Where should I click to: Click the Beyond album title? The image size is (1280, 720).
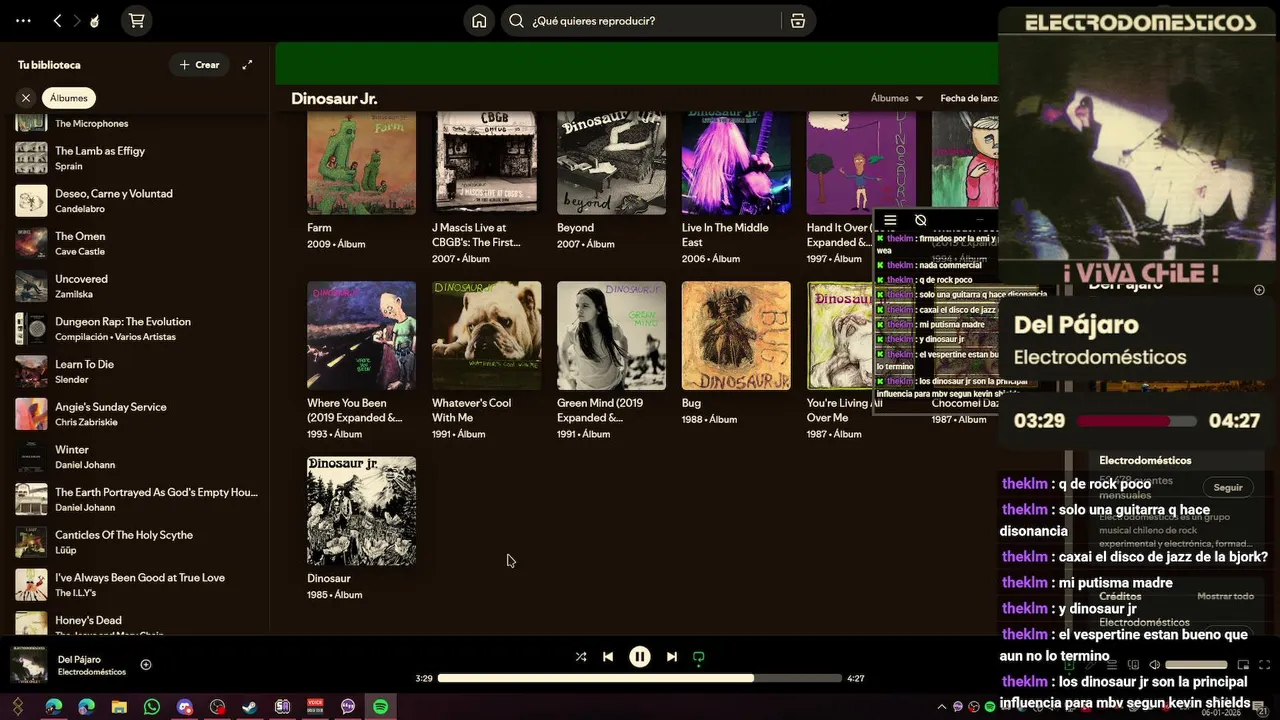(x=575, y=228)
